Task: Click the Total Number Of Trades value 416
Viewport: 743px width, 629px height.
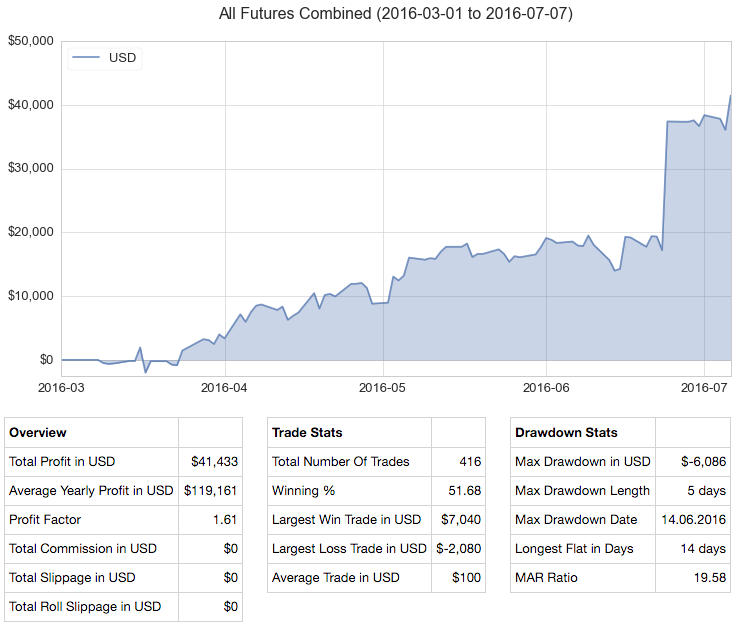Action: 469,462
